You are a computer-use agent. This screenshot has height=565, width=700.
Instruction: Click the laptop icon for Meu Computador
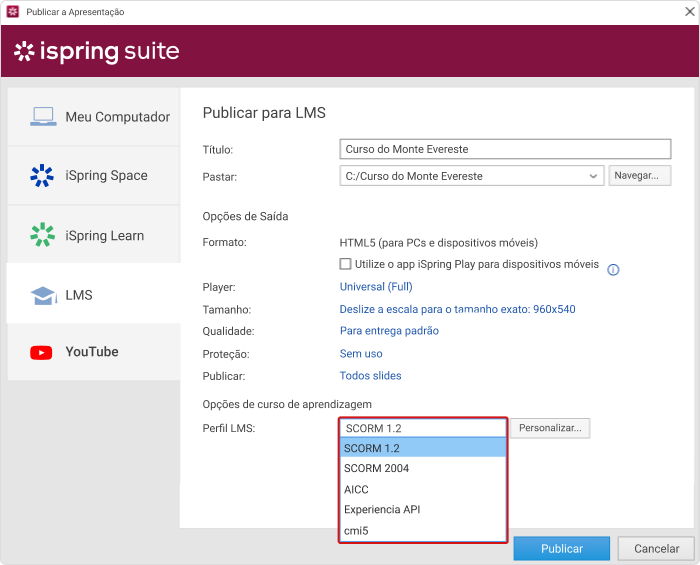(43, 116)
